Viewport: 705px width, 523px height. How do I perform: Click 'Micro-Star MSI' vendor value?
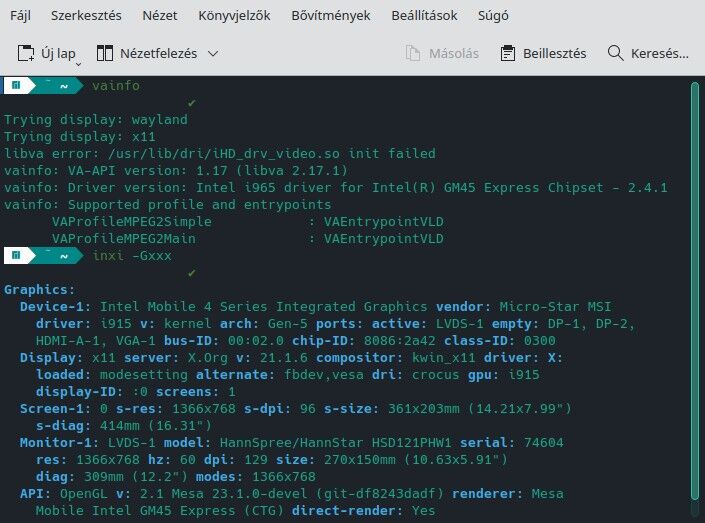pyautogui.click(x=555, y=307)
